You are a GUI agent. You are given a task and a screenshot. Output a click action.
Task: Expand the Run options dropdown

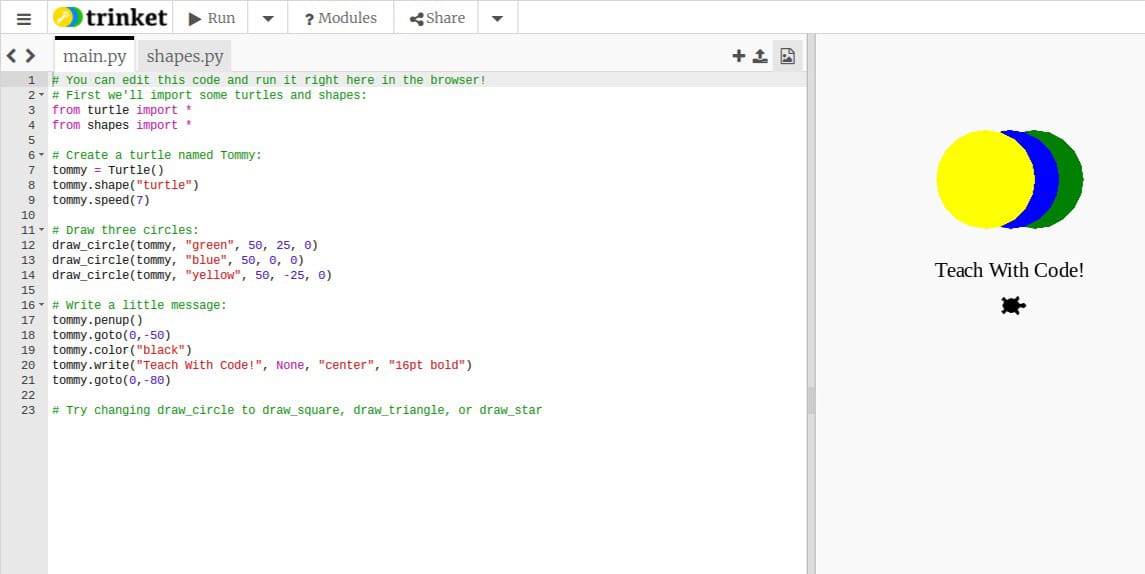(x=268, y=18)
